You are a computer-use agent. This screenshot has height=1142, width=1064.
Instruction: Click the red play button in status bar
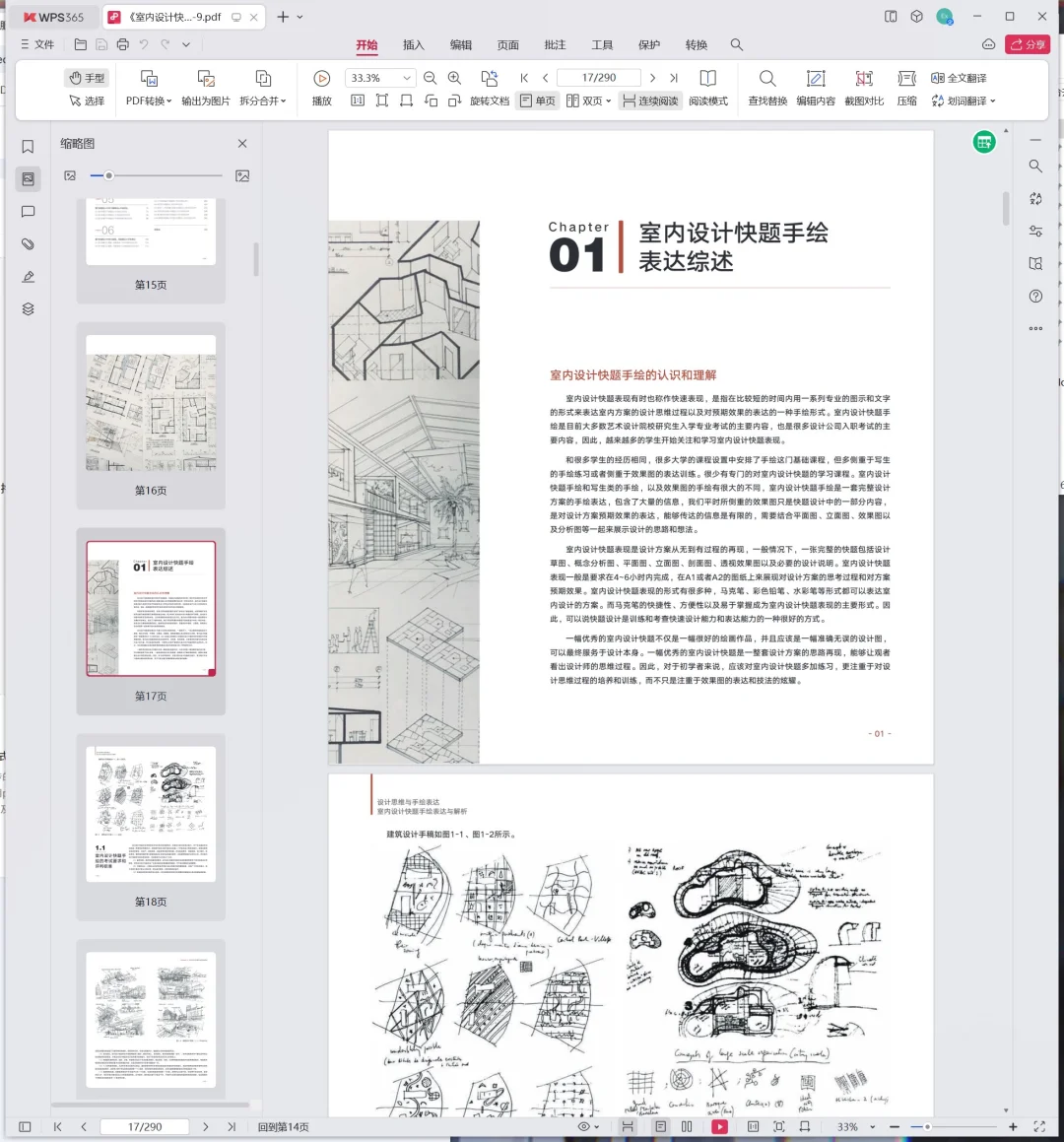(x=719, y=1126)
